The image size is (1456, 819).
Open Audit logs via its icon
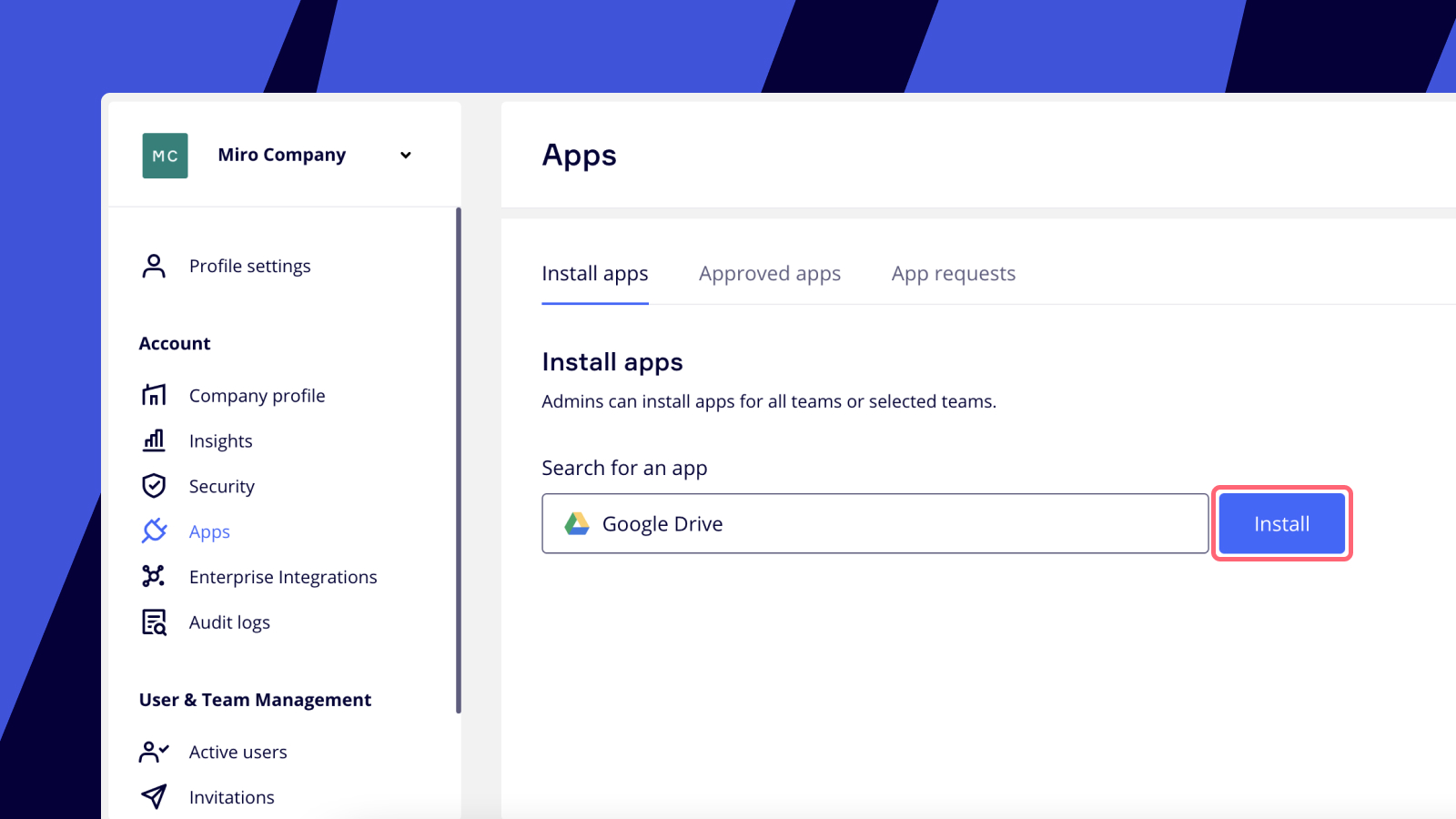tap(154, 622)
